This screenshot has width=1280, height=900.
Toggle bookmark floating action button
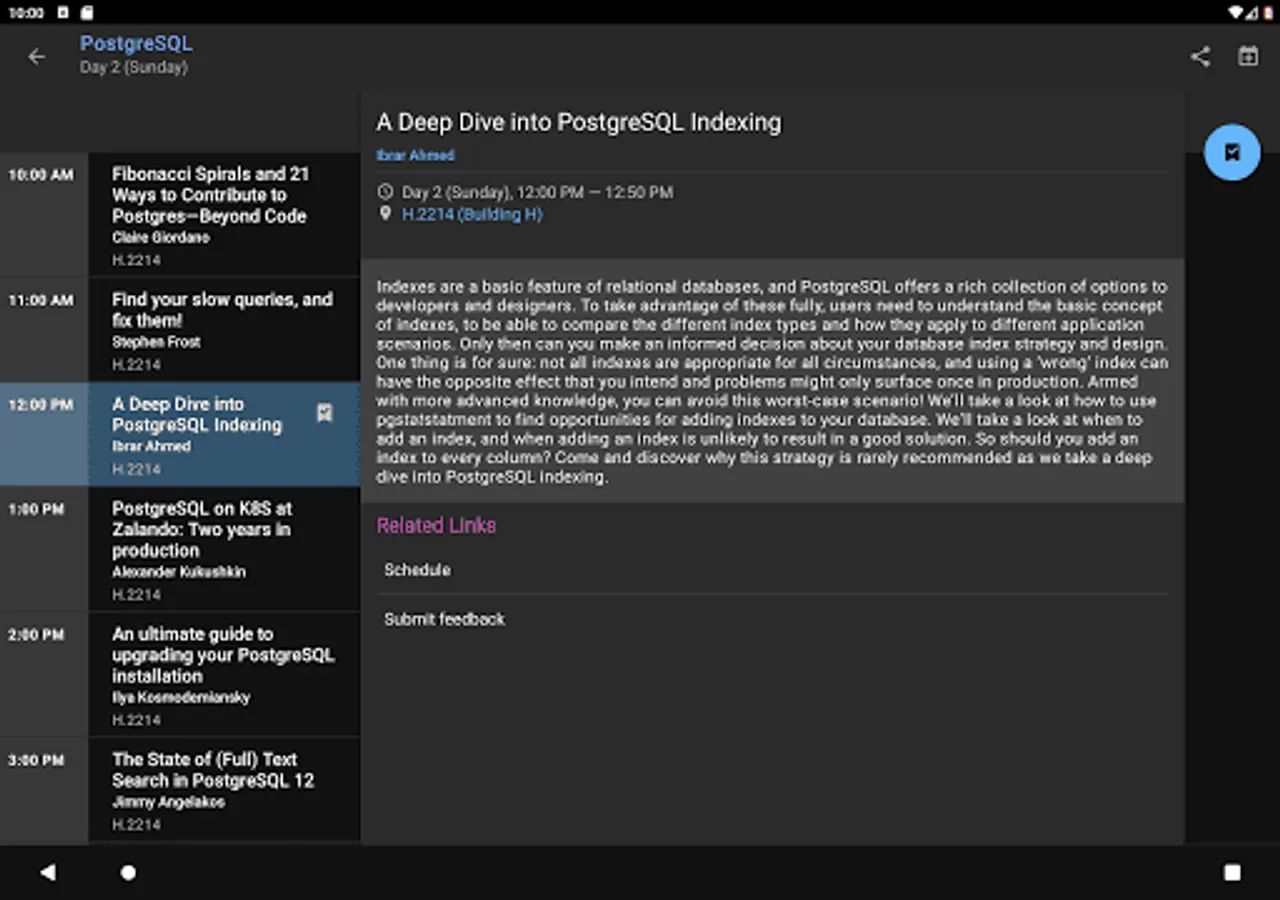1232,152
